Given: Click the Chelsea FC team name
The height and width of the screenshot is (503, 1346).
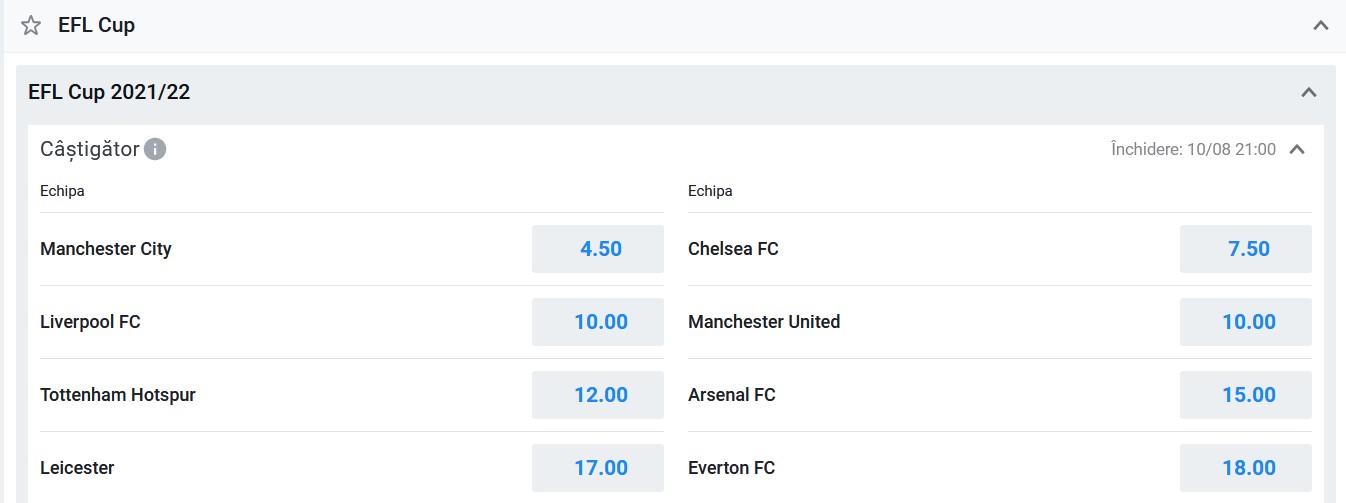Looking at the screenshot, I should point(733,249).
